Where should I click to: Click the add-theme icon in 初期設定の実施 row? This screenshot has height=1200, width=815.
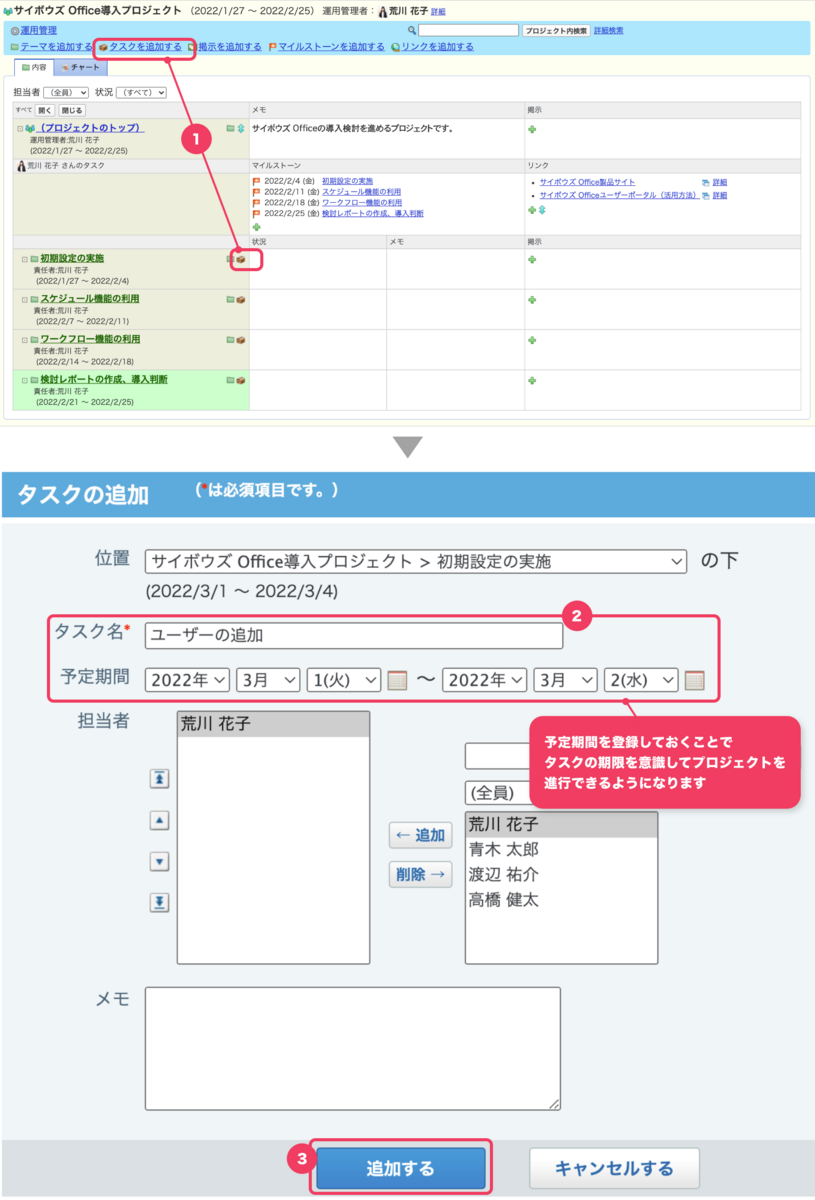(231, 259)
